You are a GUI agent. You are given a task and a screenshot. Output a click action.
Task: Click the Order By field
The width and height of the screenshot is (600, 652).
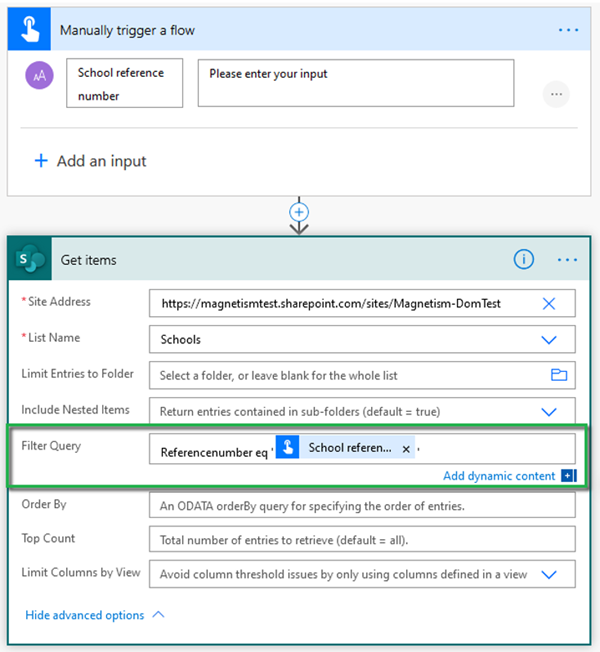362,506
